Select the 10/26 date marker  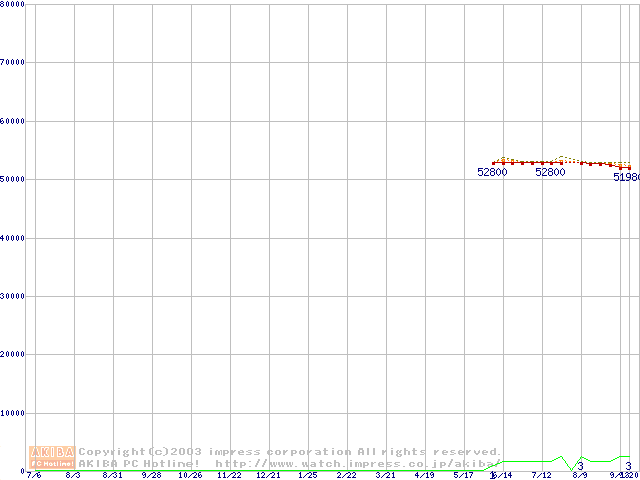click(x=190, y=475)
